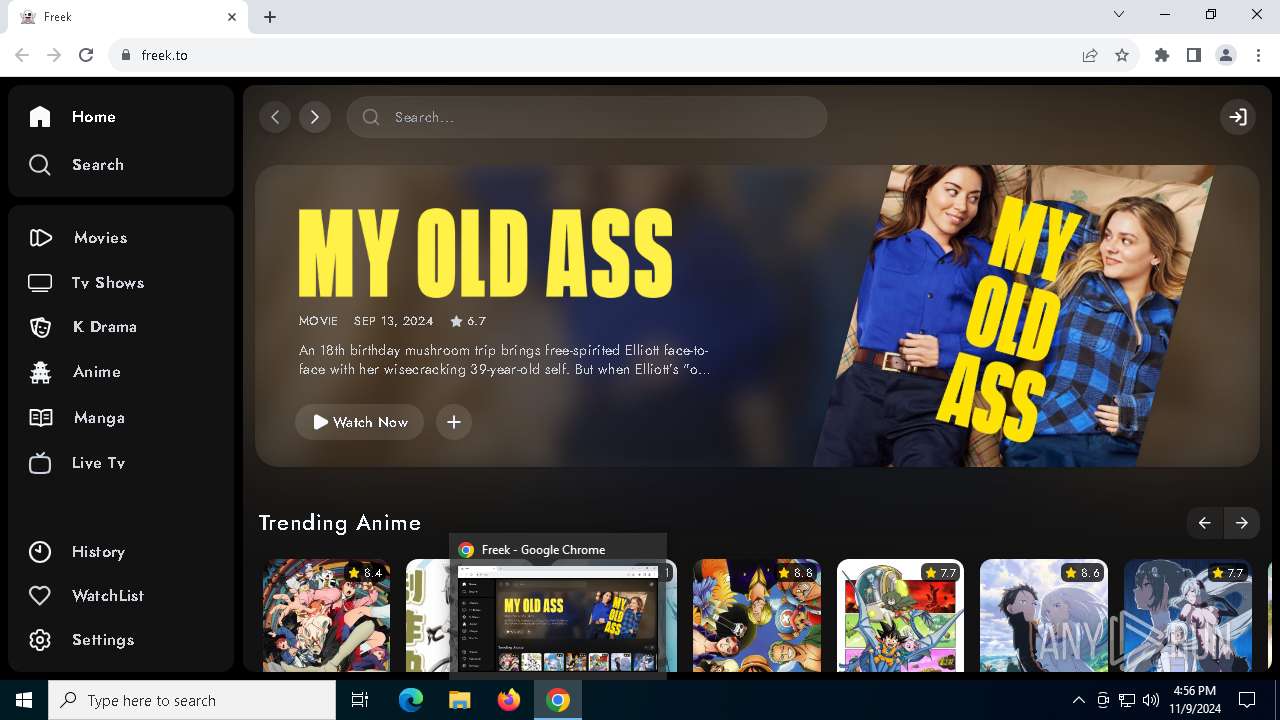Toggle Chrome side panel icon
The height and width of the screenshot is (720, 1280).
tap(1194, 55)
